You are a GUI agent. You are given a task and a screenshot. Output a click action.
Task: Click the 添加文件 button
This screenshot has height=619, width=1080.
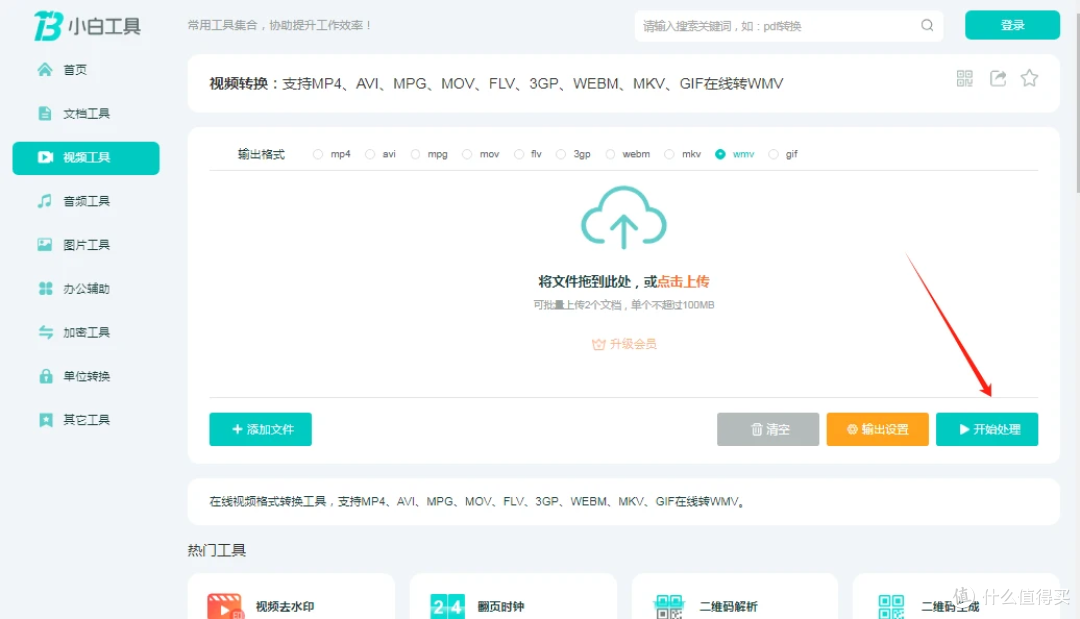(x=260, y=430)
